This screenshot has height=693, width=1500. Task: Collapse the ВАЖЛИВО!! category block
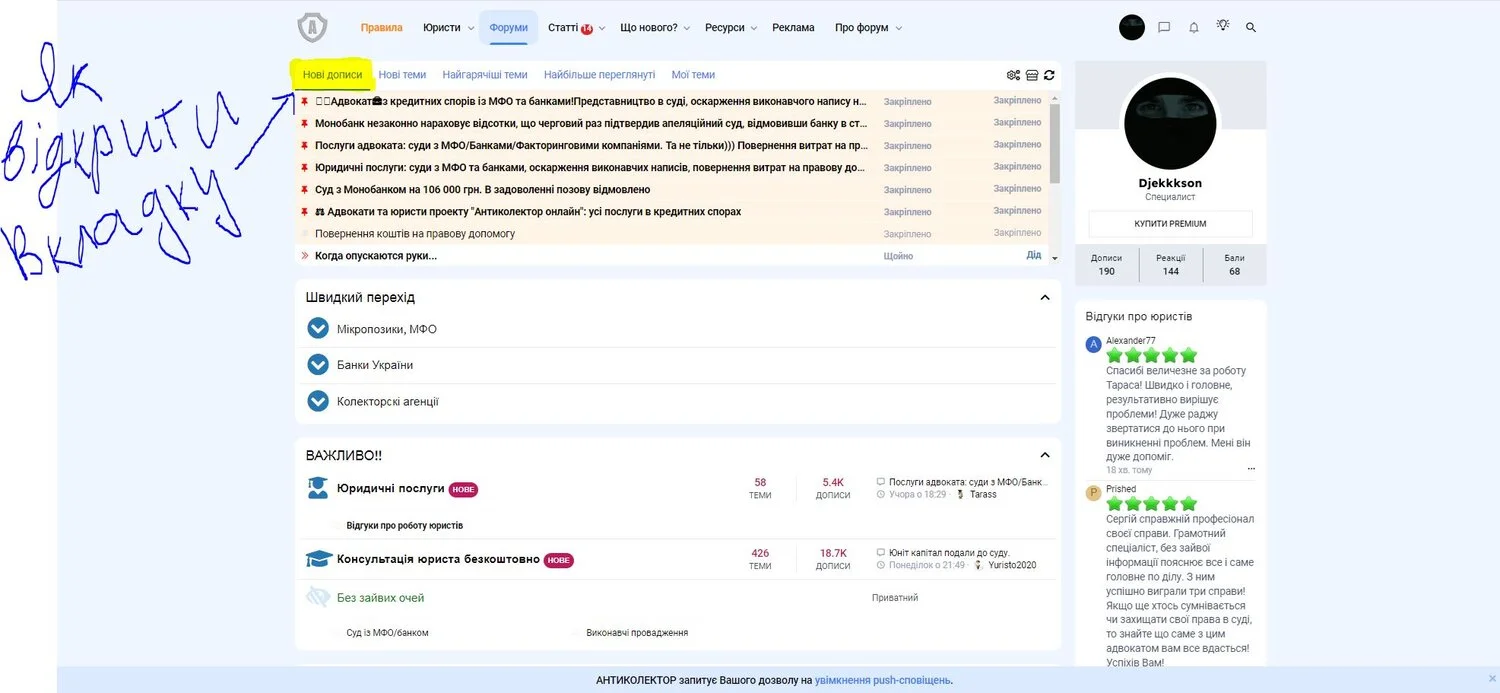1045,456
